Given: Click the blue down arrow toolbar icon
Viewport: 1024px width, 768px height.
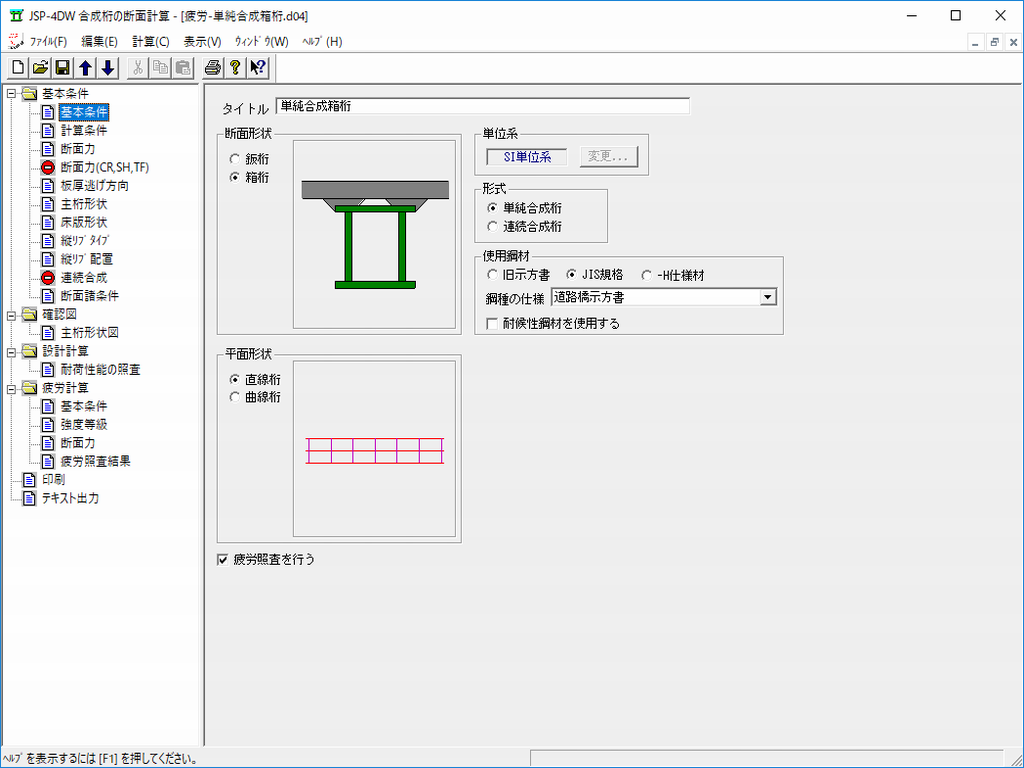Looking at the screenshot, I should [x=108, y=68].
